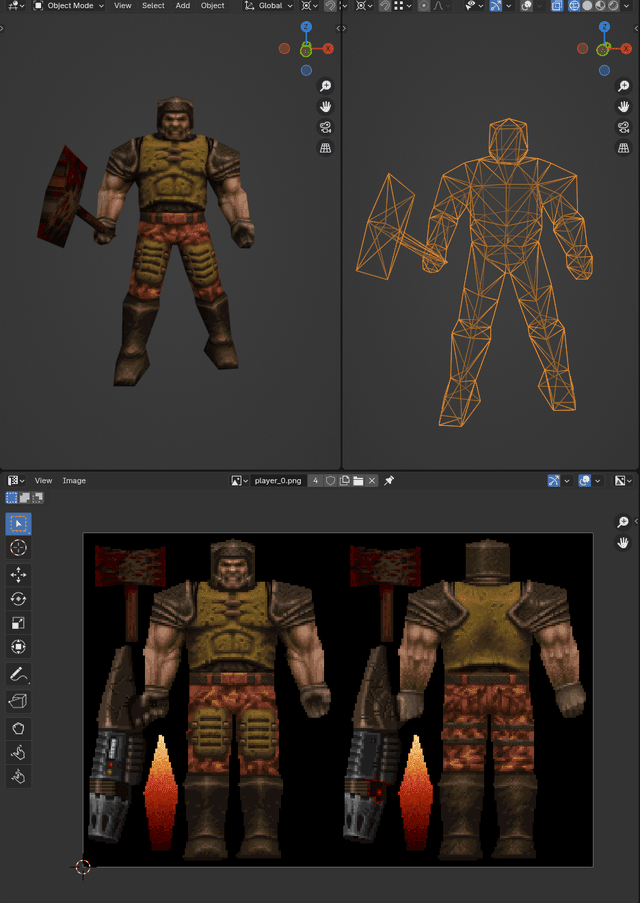Image resolution: width=640 pixels, height=903 pixels.
Task: Select the Annotate pencil tool
Action: click(x=18, y=673)
